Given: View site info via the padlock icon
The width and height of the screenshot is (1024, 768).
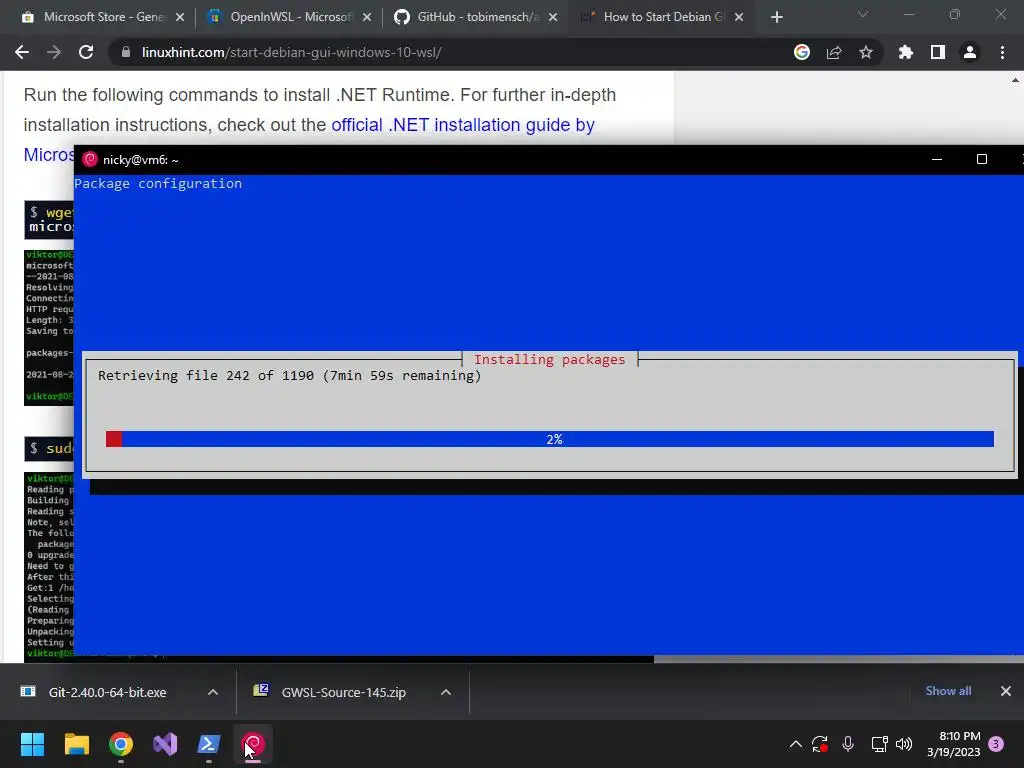Looking at the screenshot, I should click(x=126, y=52).
